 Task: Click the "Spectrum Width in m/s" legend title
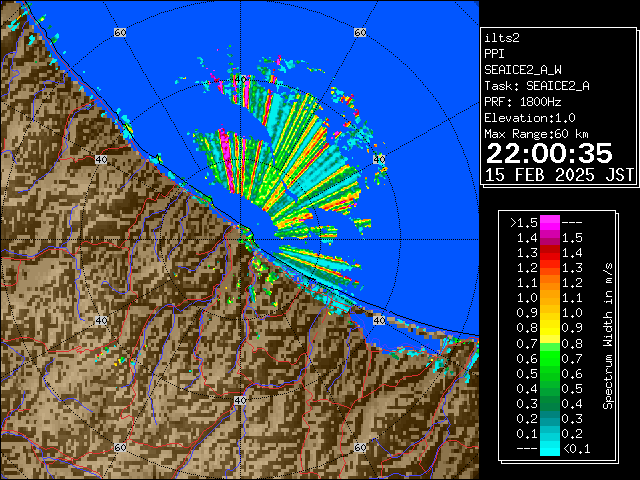[x=608, y=336]
